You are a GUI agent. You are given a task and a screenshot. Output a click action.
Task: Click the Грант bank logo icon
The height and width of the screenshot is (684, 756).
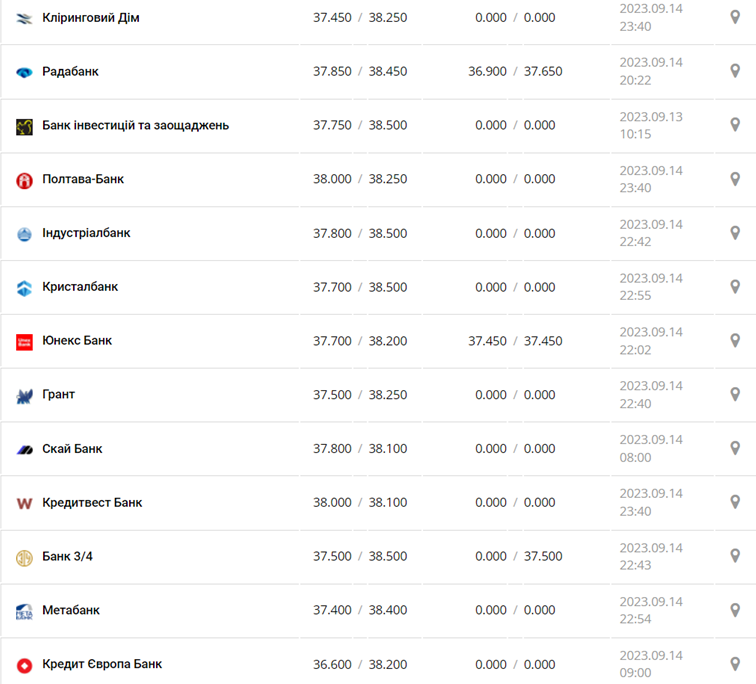[x=25, y=396]
